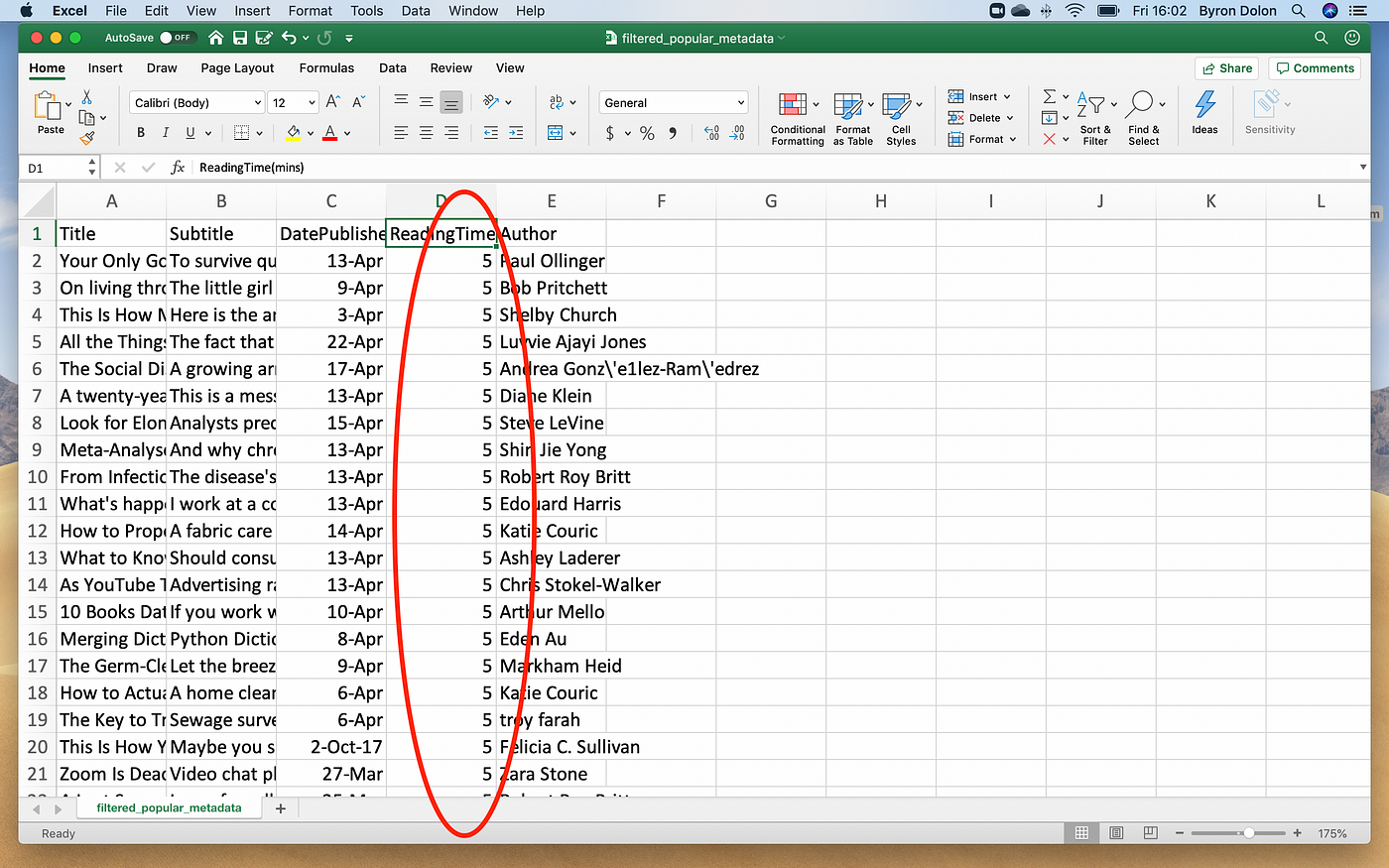Click the Increase Indent icon
Screen dimensions: 1389x868
516,132
